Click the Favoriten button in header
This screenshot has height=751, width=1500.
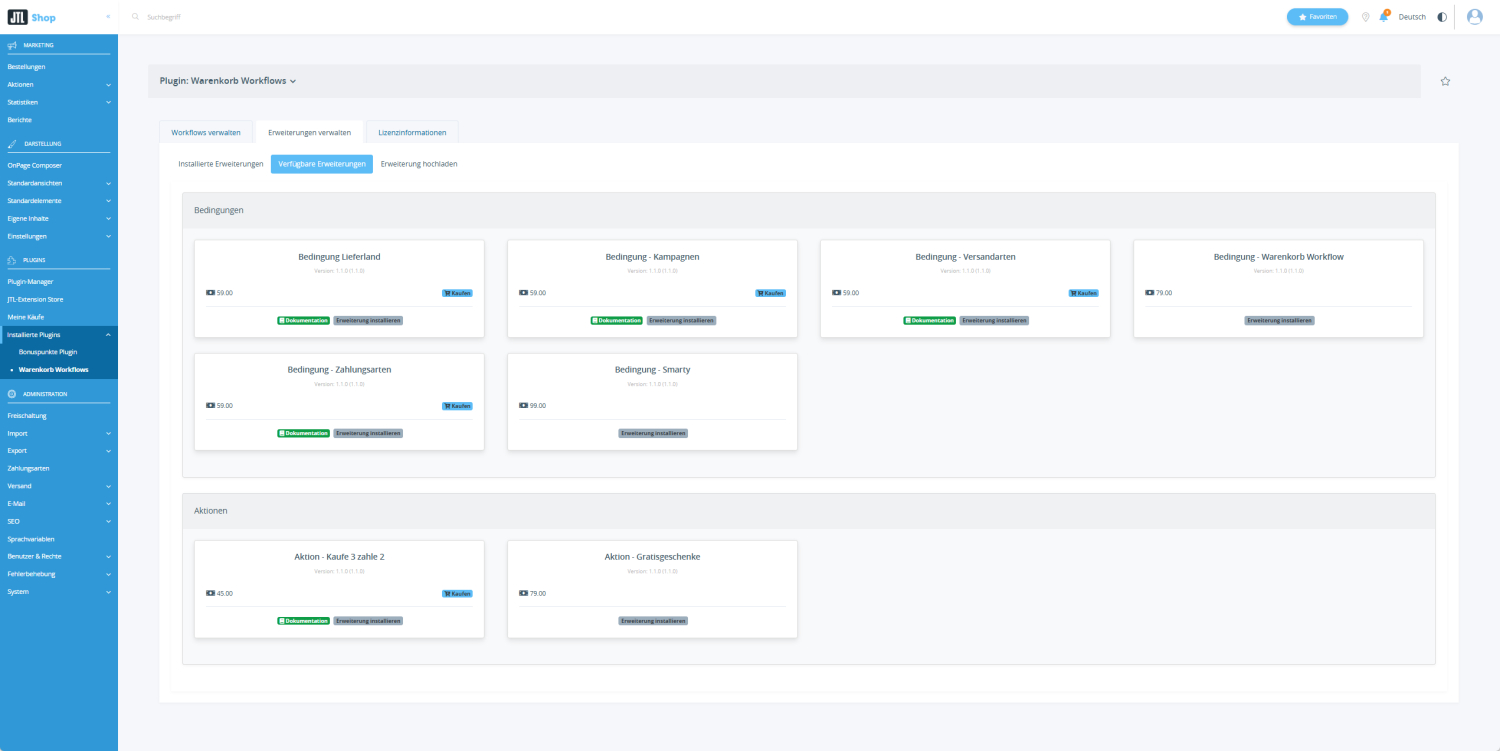[1317, 17]
